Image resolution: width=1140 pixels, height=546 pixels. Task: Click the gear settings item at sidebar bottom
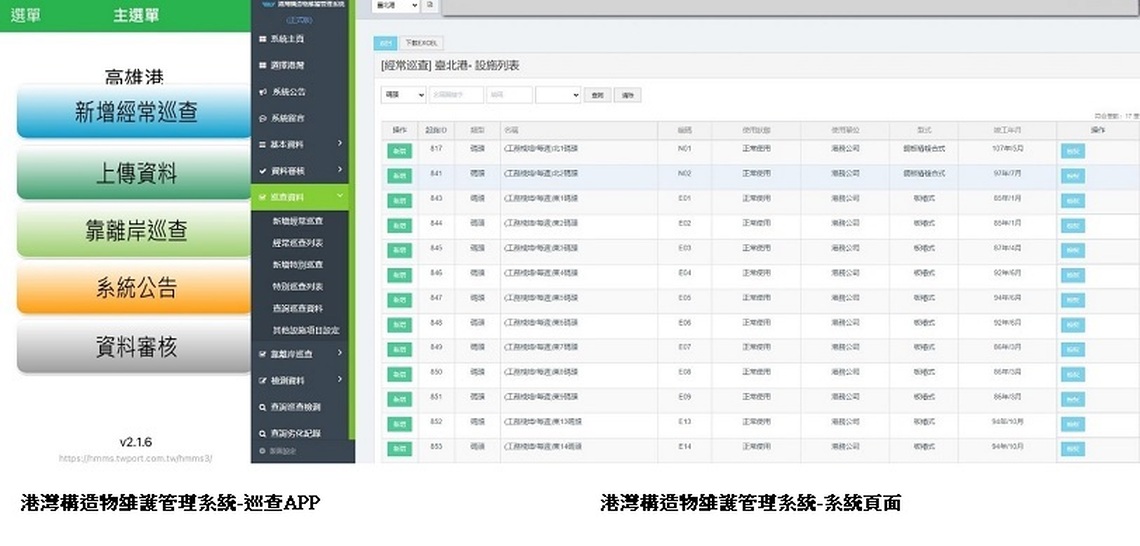pos(276,451)
